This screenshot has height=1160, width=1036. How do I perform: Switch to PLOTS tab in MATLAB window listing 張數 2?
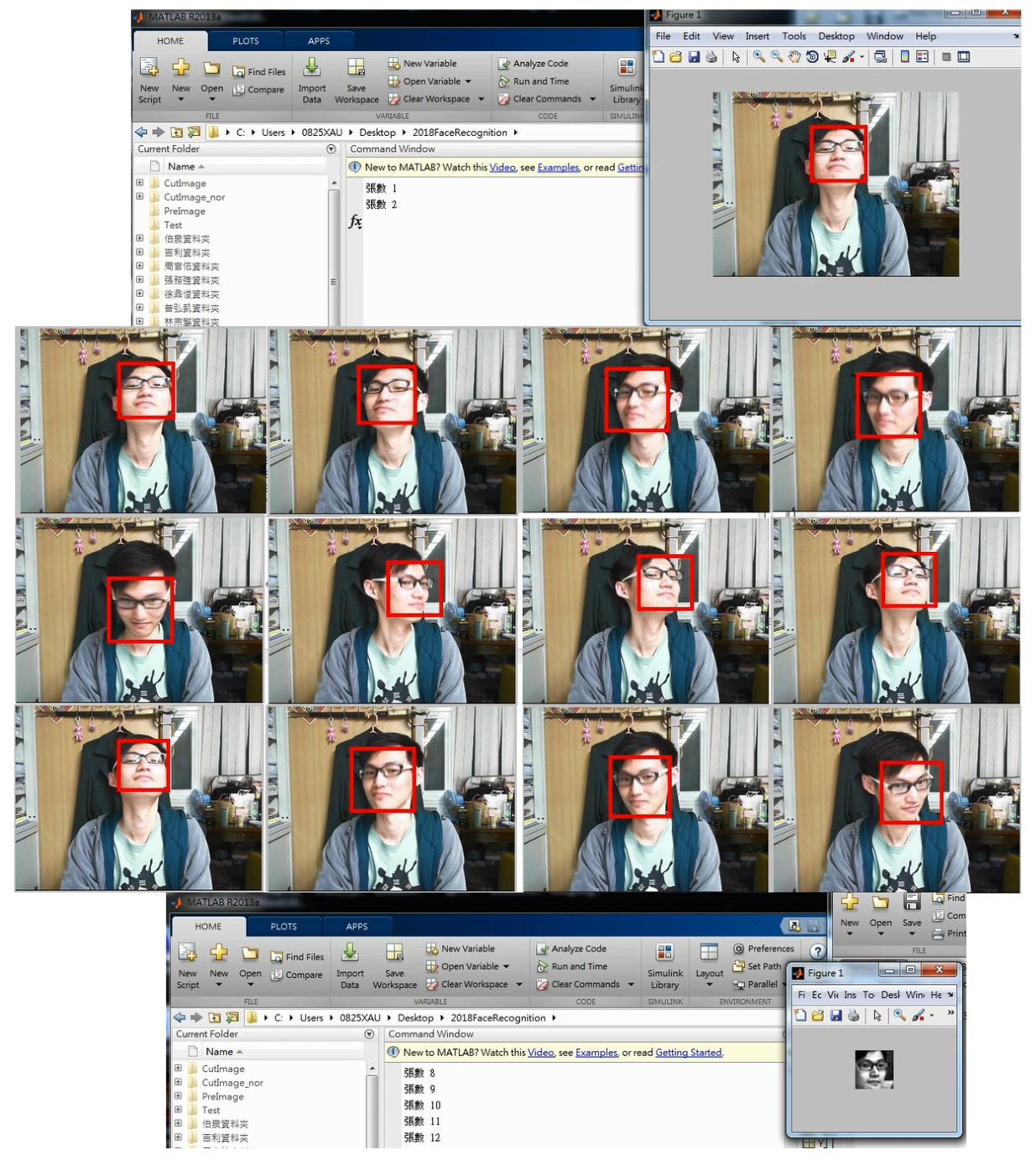pos(246,41)
